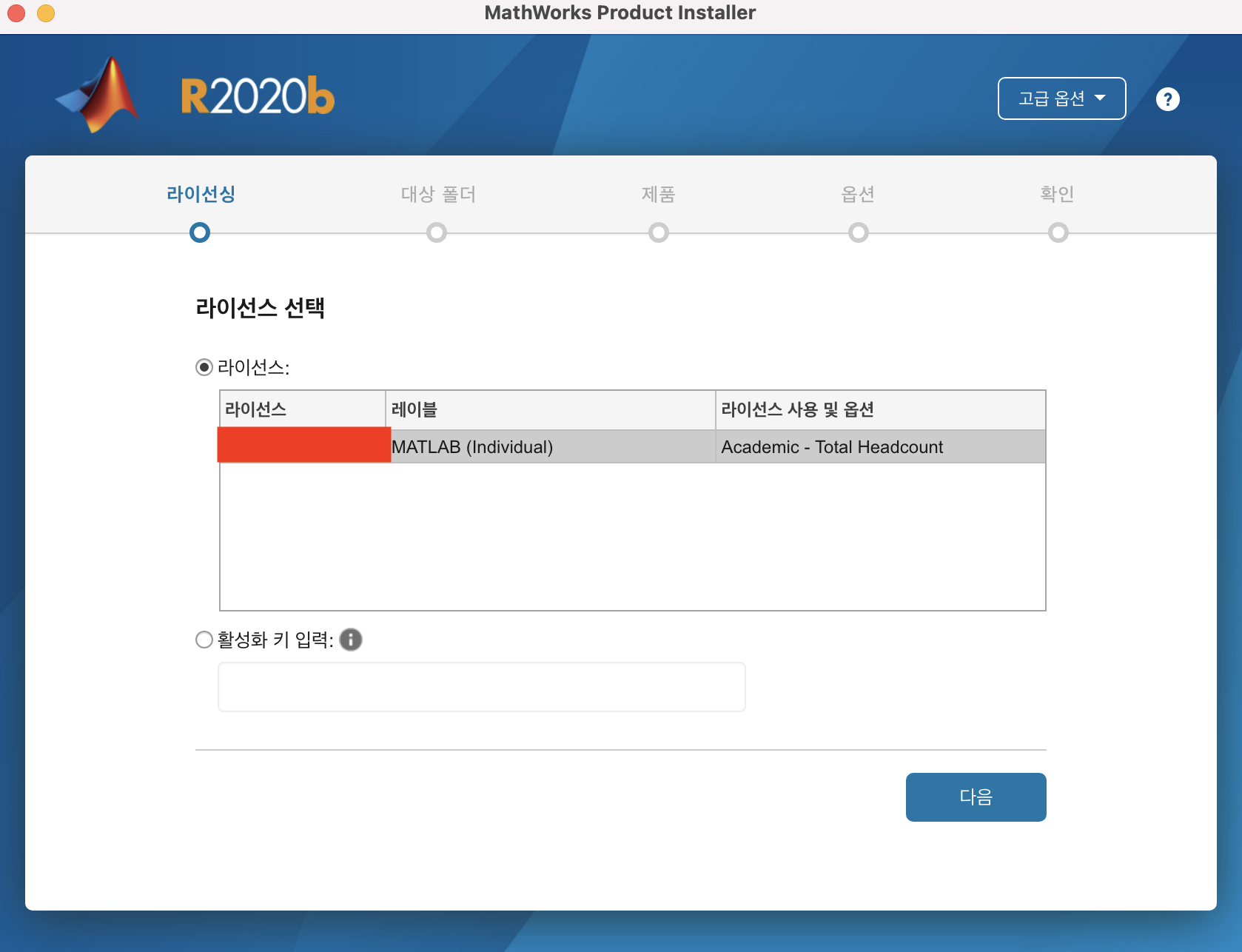Click the info icon beside 활성화 키 입력
The width and height of the screenshot is (1242, 952).
click(351, 639)
